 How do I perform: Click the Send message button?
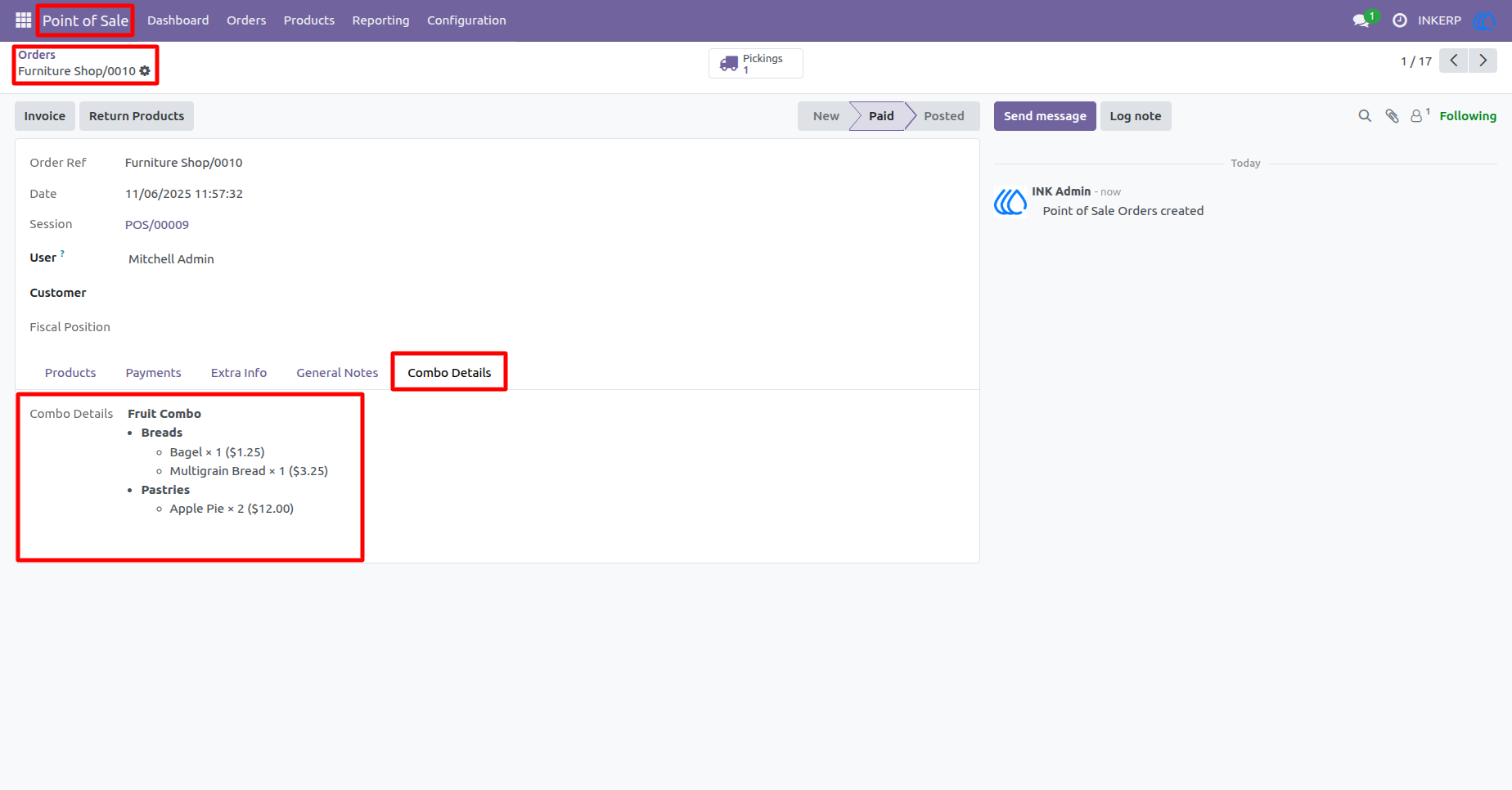coord(1045,116)
